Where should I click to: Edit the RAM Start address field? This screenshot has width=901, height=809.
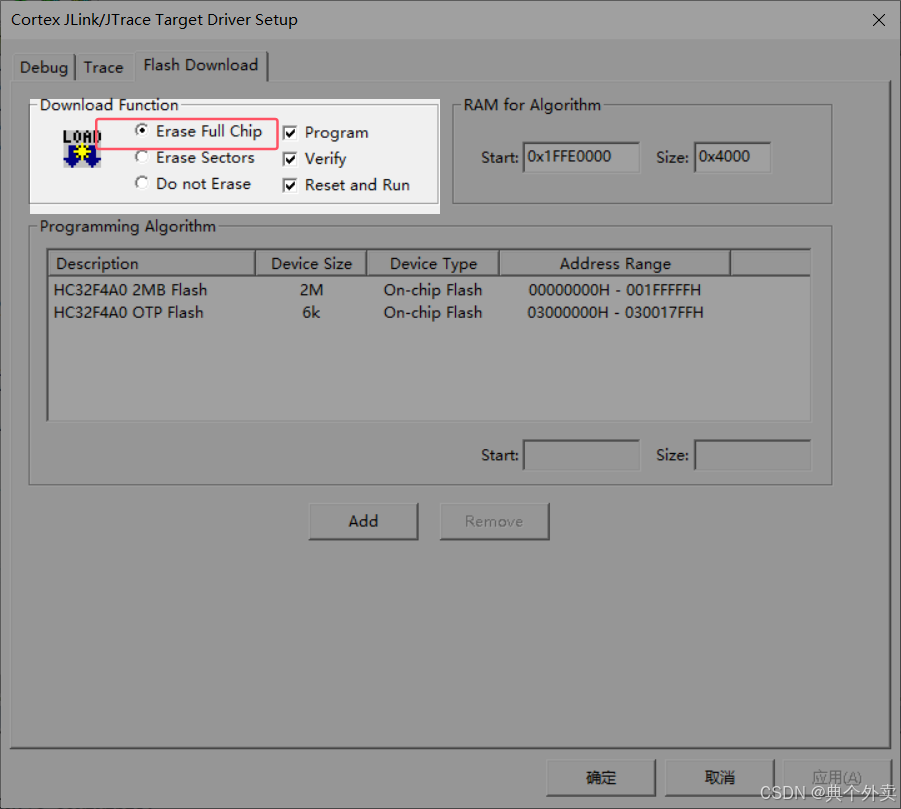581,157
